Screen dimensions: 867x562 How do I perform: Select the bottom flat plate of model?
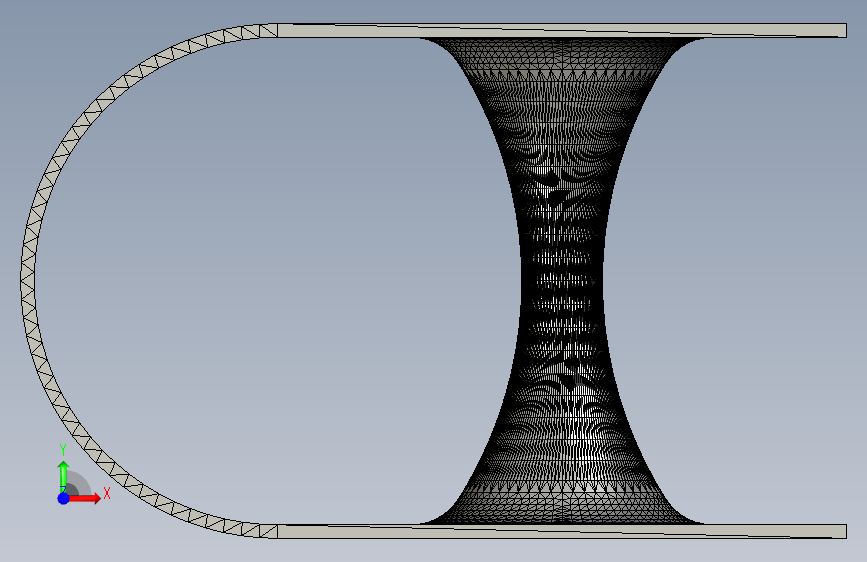(x=562, y=531)
